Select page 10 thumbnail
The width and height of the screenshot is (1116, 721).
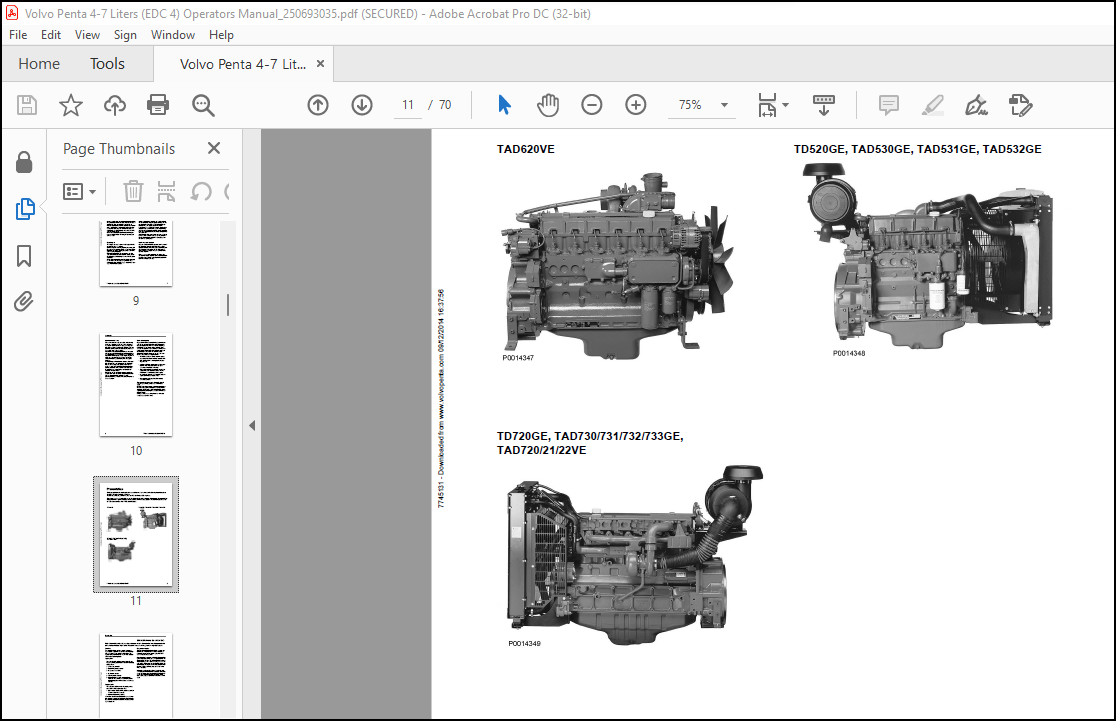pos(136,385)
